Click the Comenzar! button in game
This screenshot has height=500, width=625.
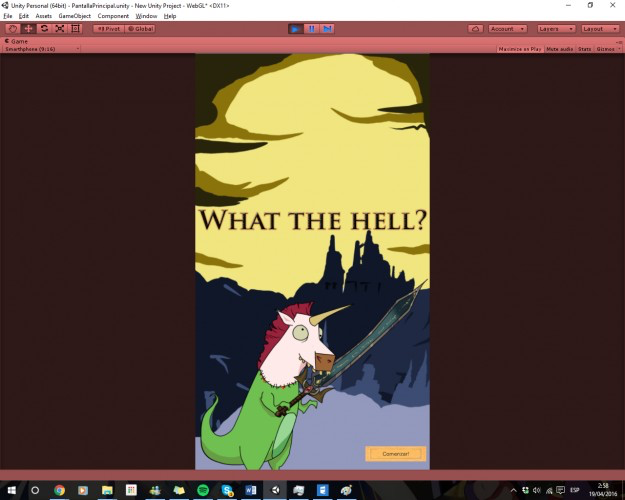395,454
